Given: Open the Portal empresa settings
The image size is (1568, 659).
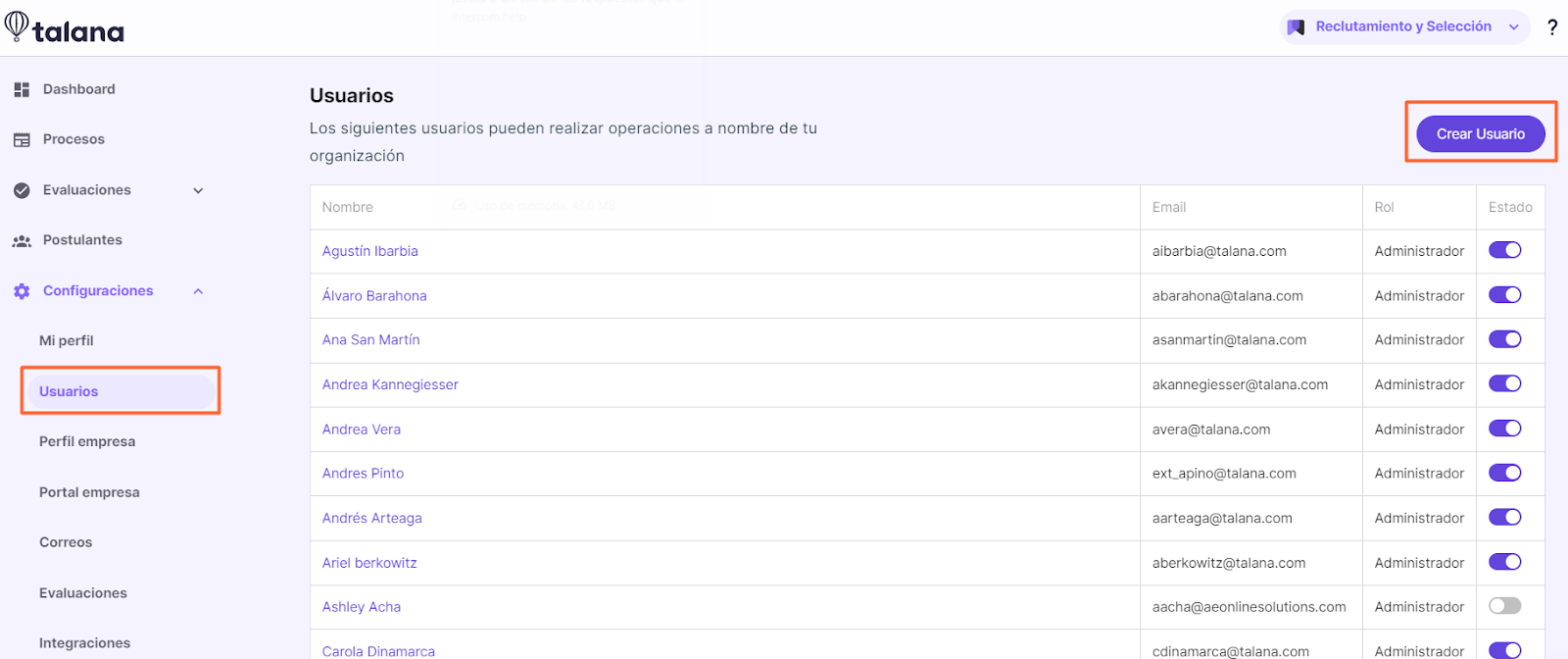Looking at the screenshot, I should [89, 492].
